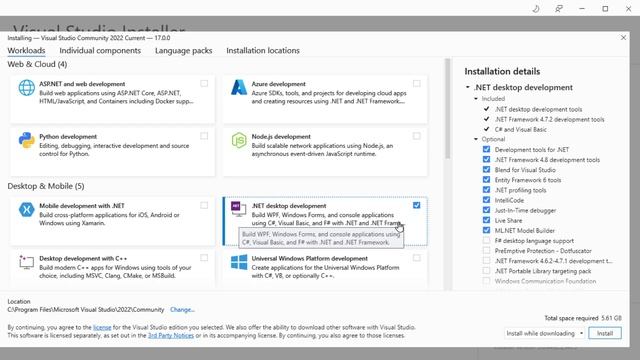Uncheck Live Share optional component
Screen dimensions: 640x360
pos(486,220)
